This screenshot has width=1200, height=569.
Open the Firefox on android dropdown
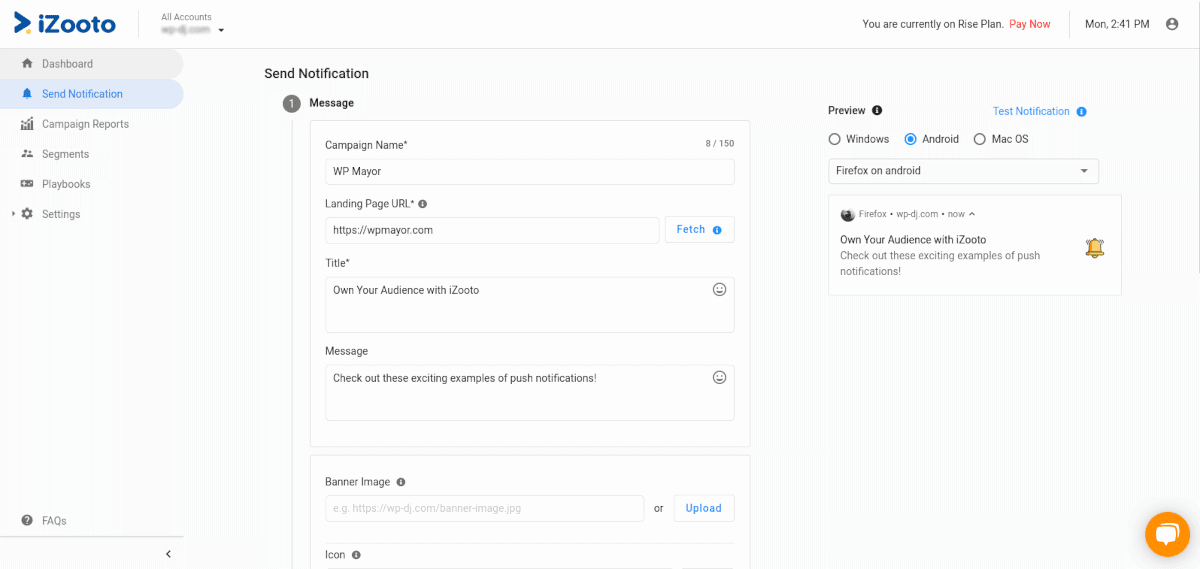pyautogui.click(x=963, y=171)
